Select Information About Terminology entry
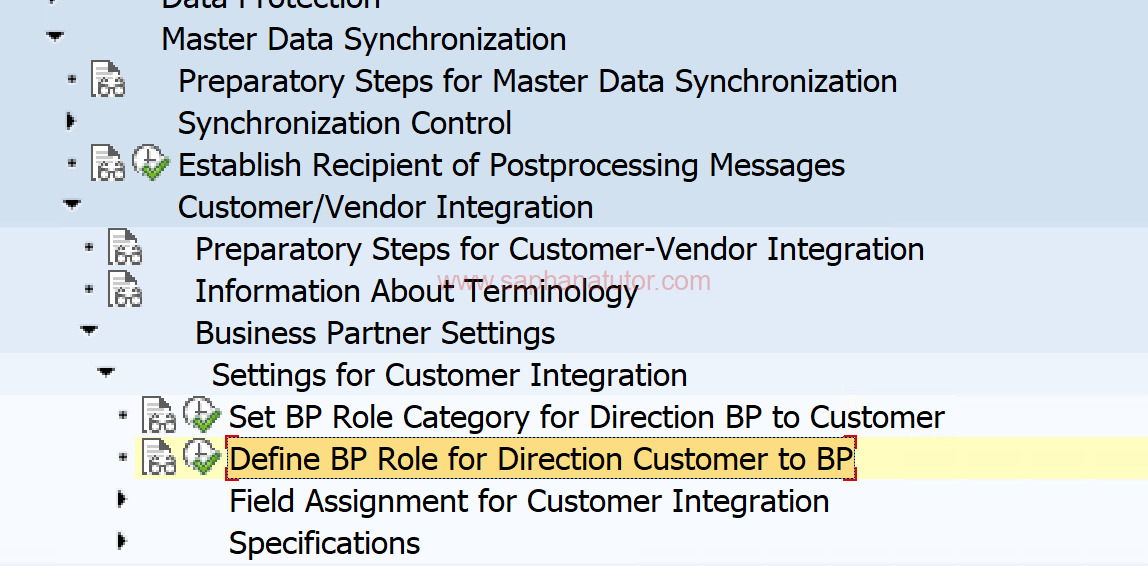 [417, 291]
